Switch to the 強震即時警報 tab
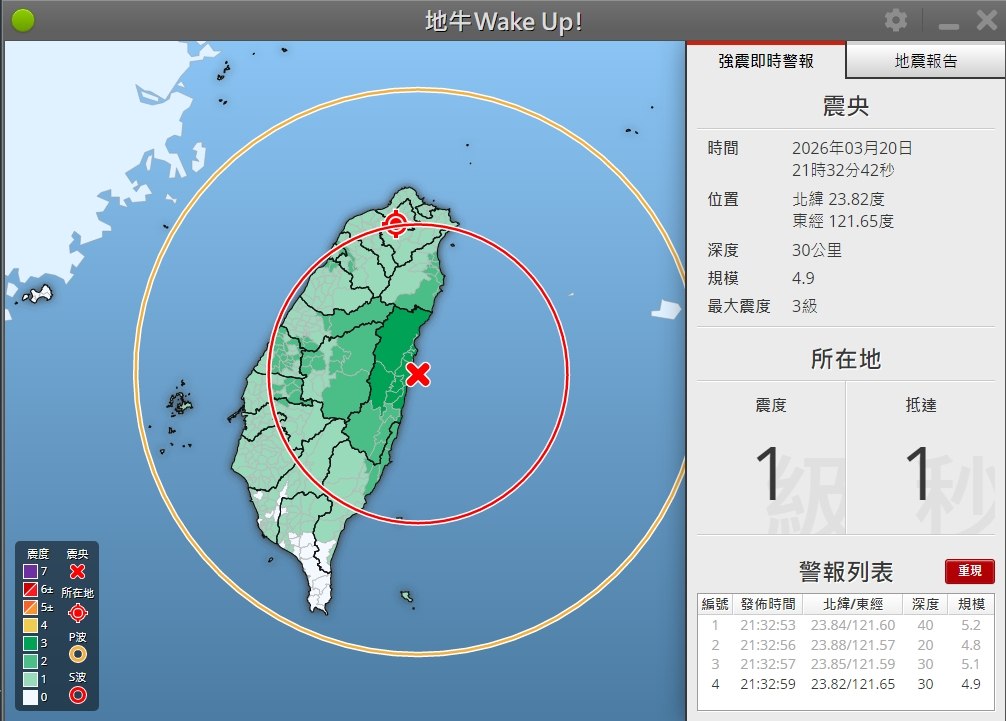This screenshot has height=721, width=1006. point(766,61)
